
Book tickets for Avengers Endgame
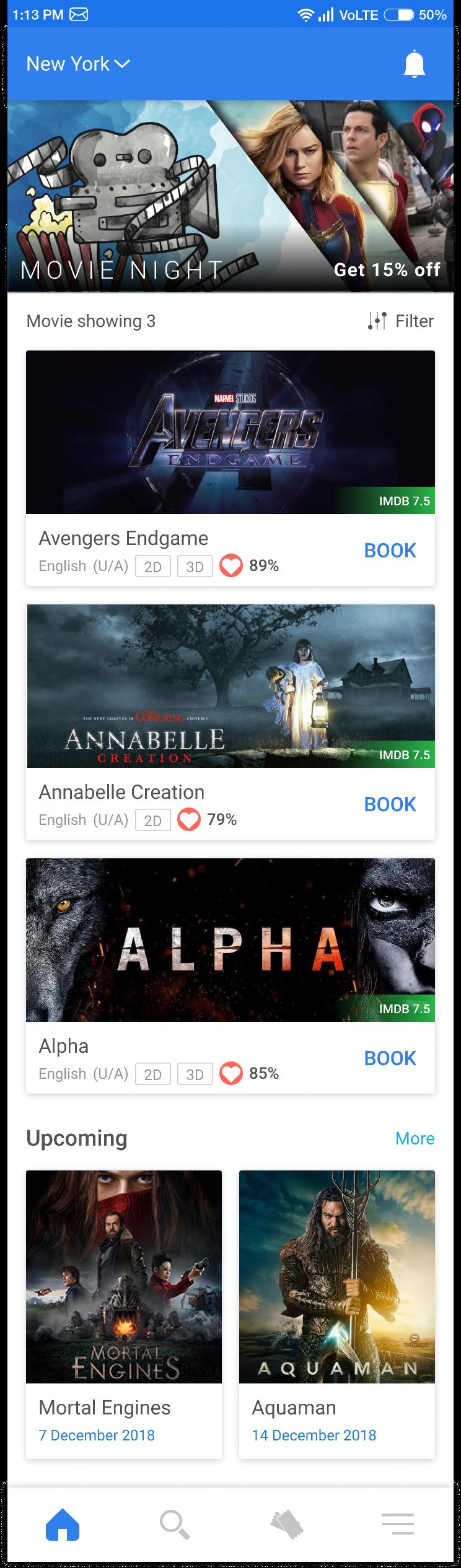coord(390,551)
